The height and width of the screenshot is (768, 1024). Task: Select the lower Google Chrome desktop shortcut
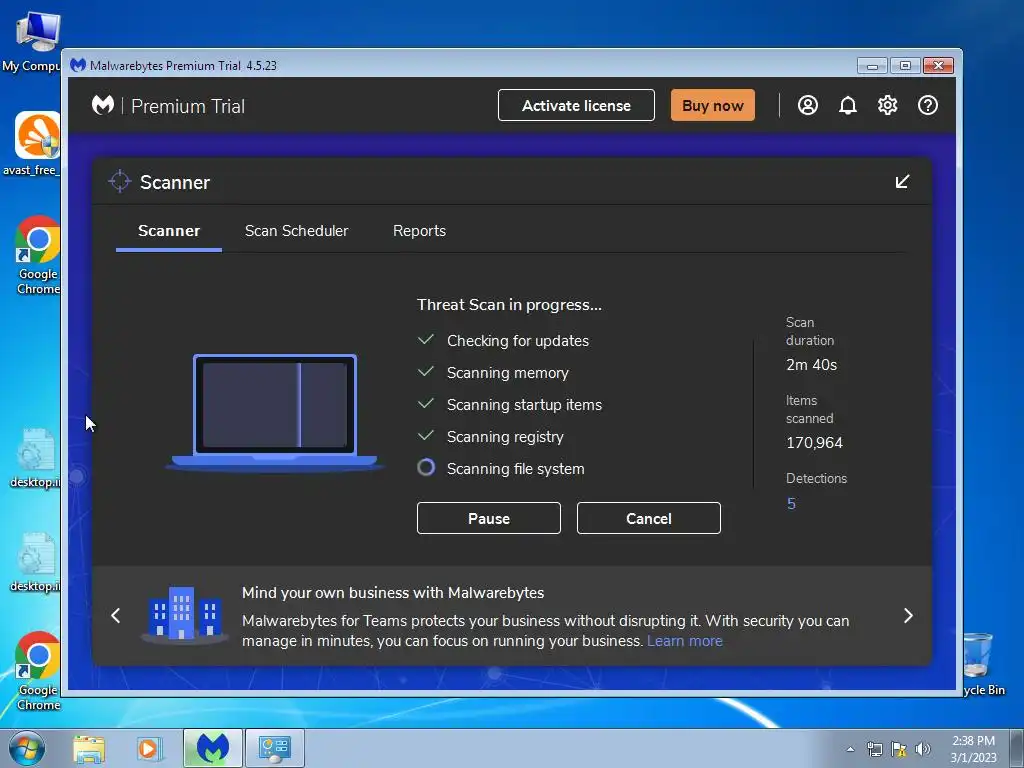38,671
